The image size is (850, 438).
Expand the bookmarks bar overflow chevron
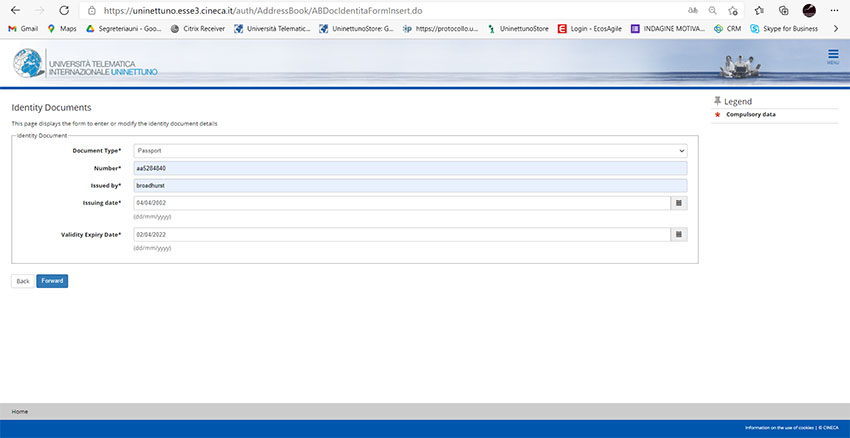point(834,29)
